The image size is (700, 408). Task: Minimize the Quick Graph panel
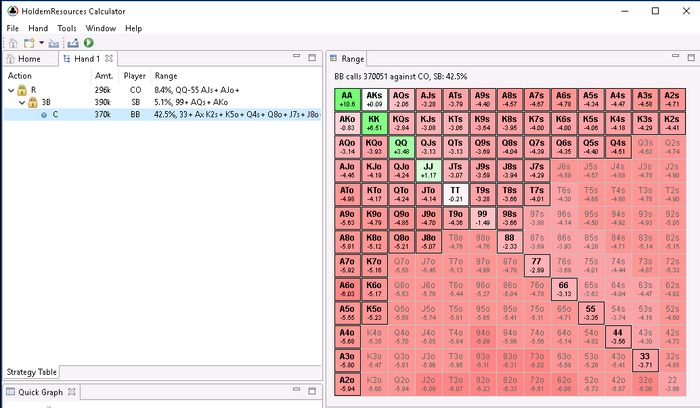(x=296, y=389)
